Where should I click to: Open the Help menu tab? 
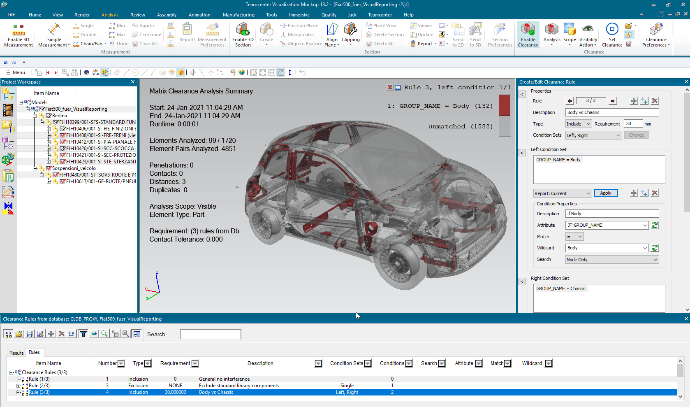coord(409,15)
